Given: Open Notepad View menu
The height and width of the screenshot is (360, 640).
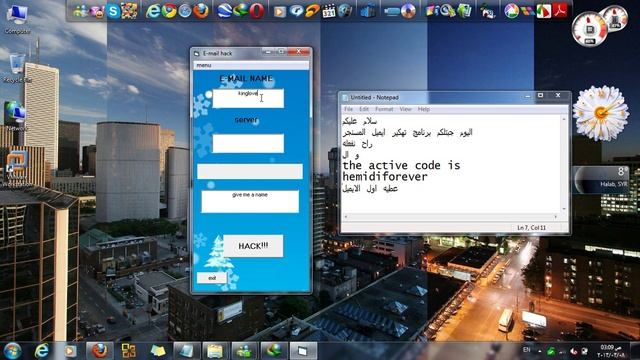Looking at the screenshot, I should [405, 109].
